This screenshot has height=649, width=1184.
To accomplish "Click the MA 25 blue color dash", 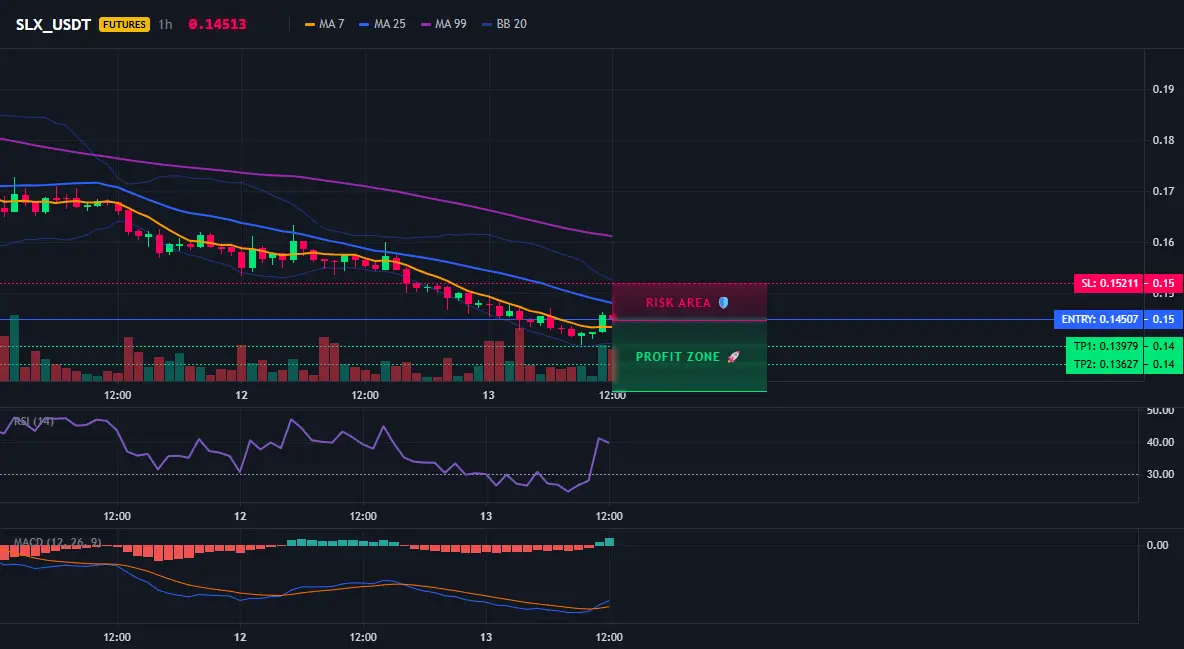I will [365, 24].
